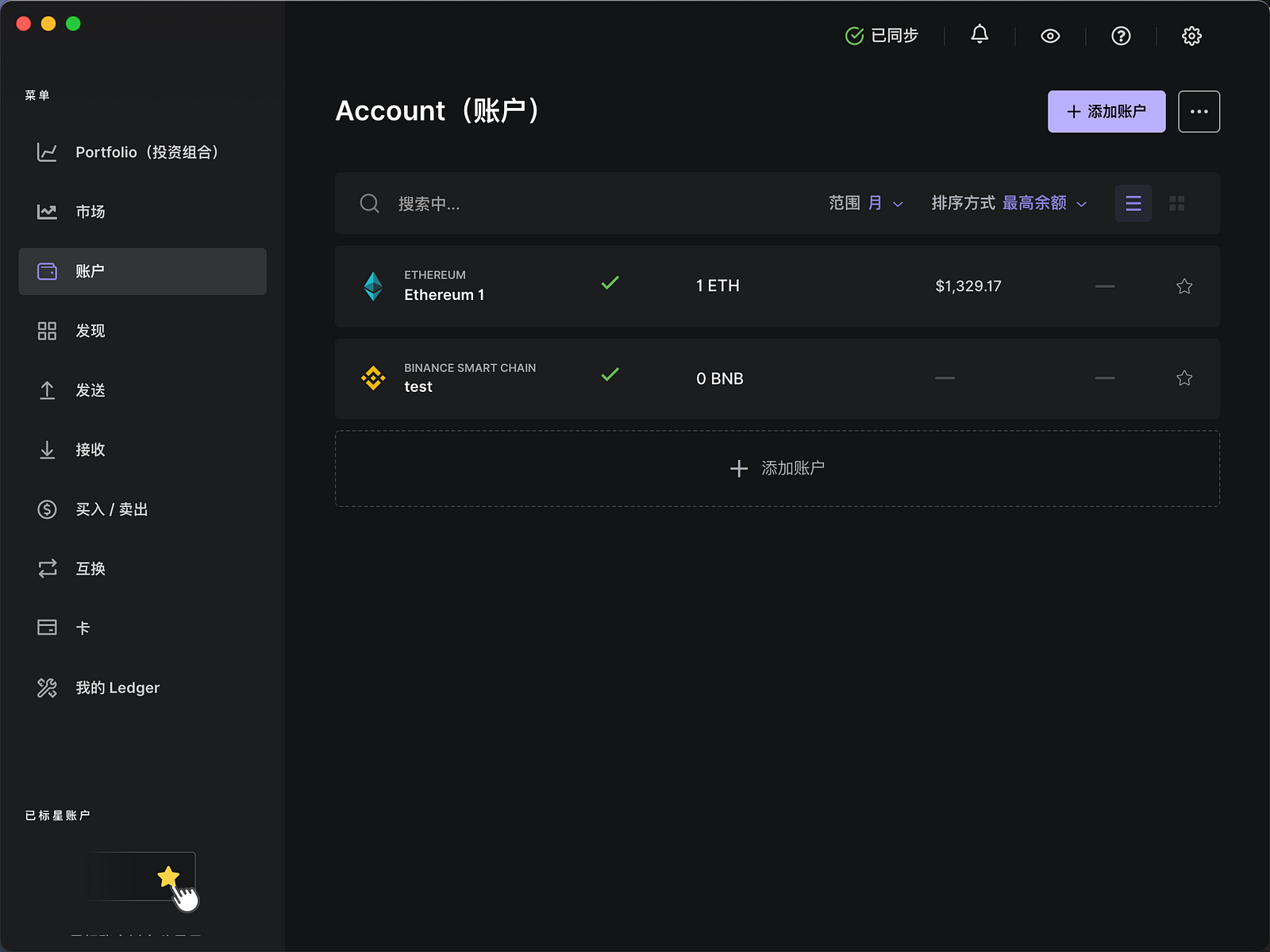Viewport: 1270px width, 952px height.
Task: Open the notifications bell
Action: coord(979,35)
